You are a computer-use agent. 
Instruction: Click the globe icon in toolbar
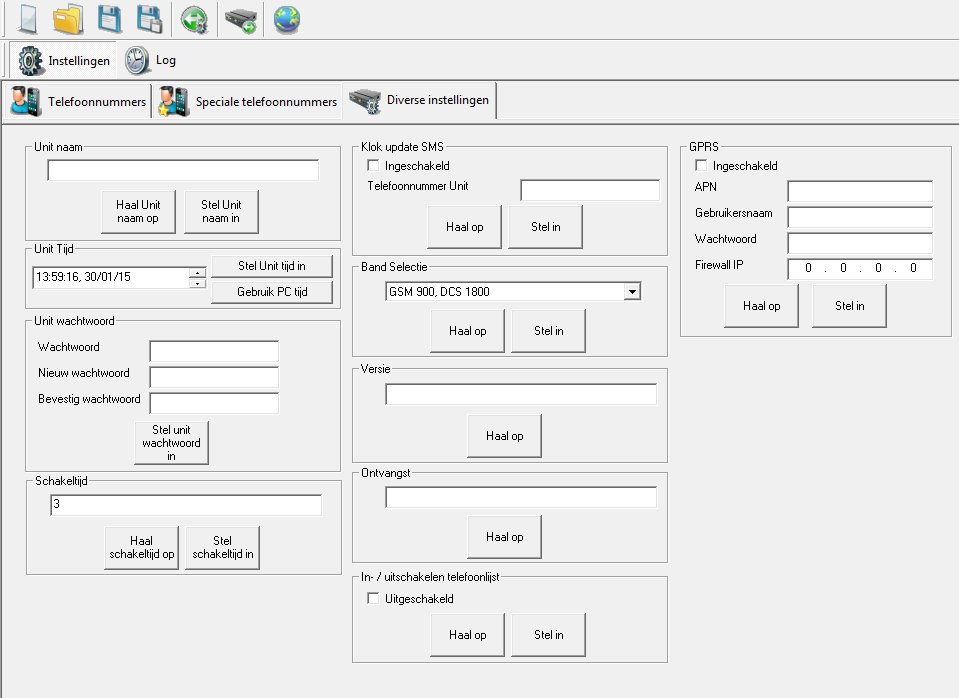(x=287, y=19)
